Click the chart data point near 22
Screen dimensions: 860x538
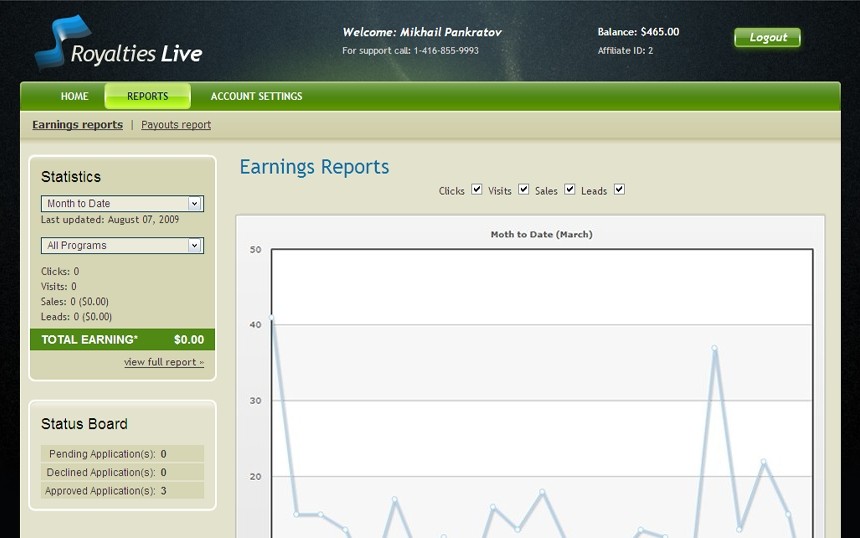click(763, 462)
